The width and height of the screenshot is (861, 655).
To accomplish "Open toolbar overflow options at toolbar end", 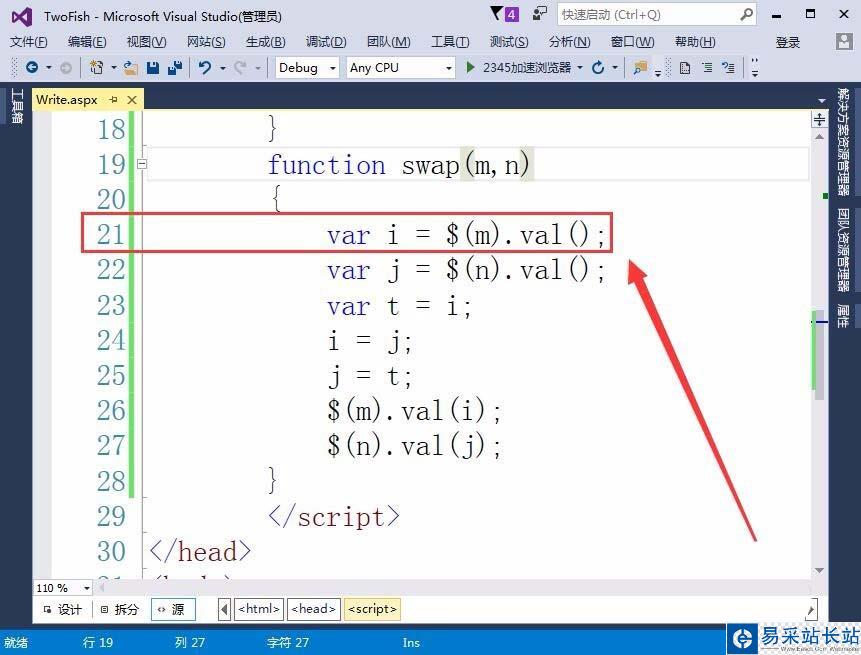I will tap(755, 68).
